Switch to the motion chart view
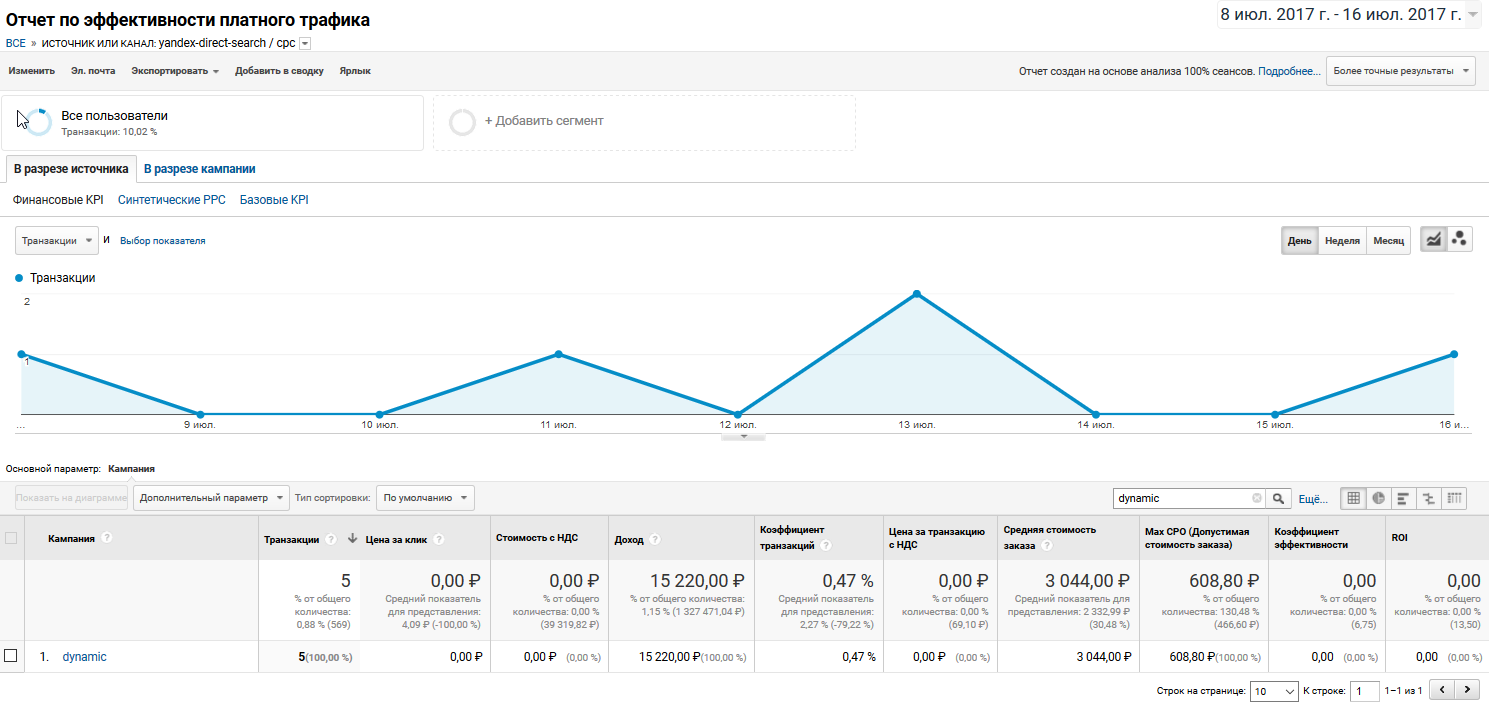Screen dimensions: 1489x704 coord(1460,240)
